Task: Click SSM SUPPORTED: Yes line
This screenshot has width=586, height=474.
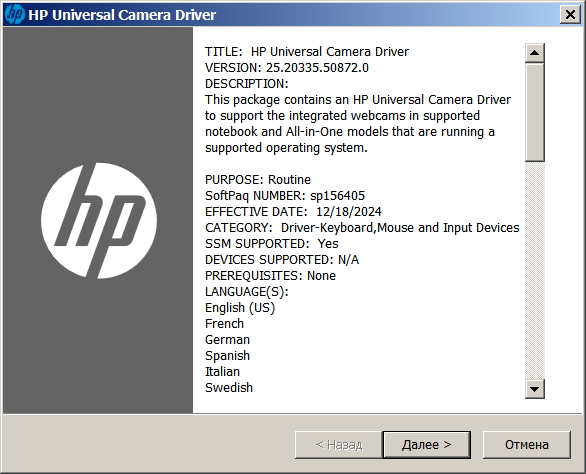Action: (272, 244)
